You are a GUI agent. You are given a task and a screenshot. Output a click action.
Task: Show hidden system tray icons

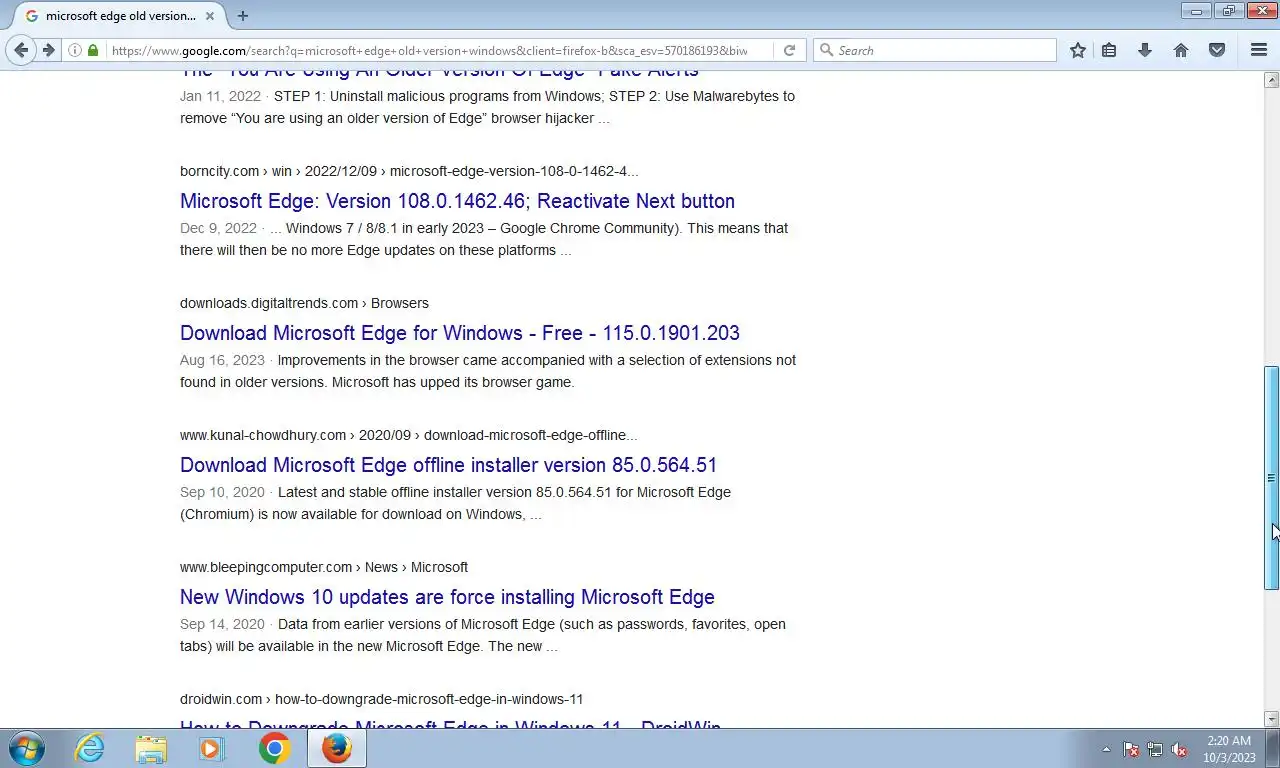click(x=1106, y=749)
